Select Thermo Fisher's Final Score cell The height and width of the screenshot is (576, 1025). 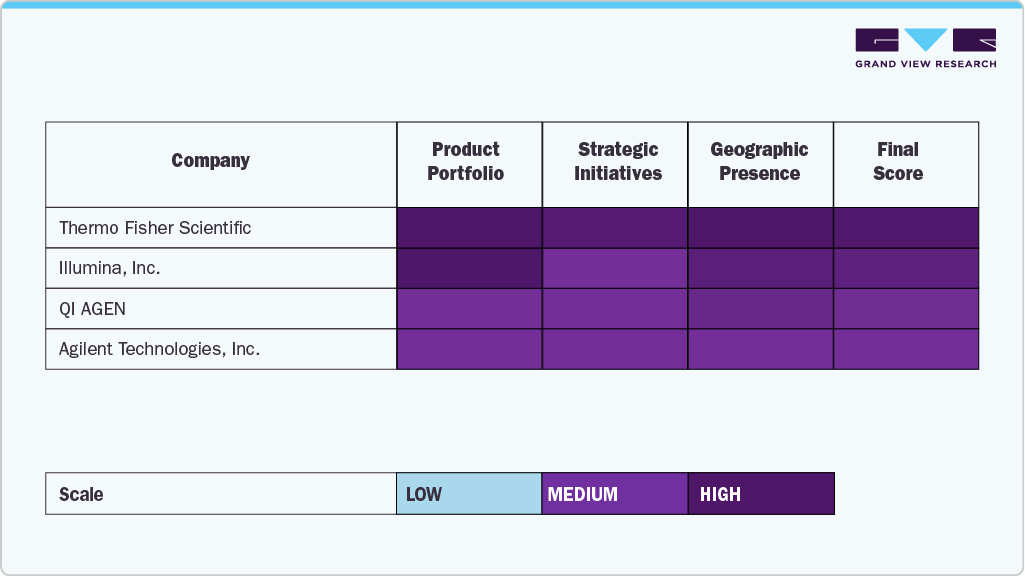pyautogui.click(x=905, y=228)
